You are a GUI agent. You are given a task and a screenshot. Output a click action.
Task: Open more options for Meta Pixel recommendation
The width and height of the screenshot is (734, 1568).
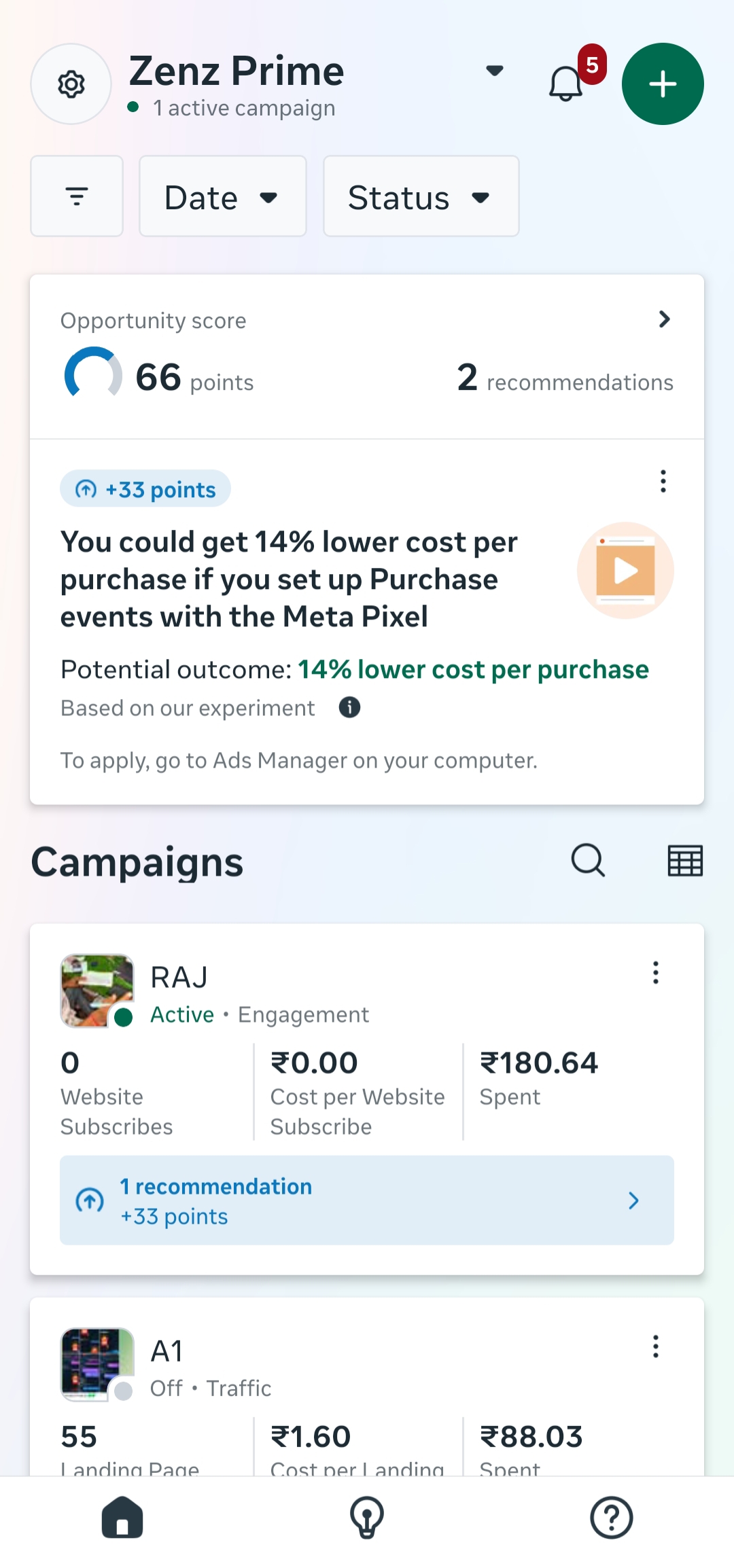tap(663, 481)
